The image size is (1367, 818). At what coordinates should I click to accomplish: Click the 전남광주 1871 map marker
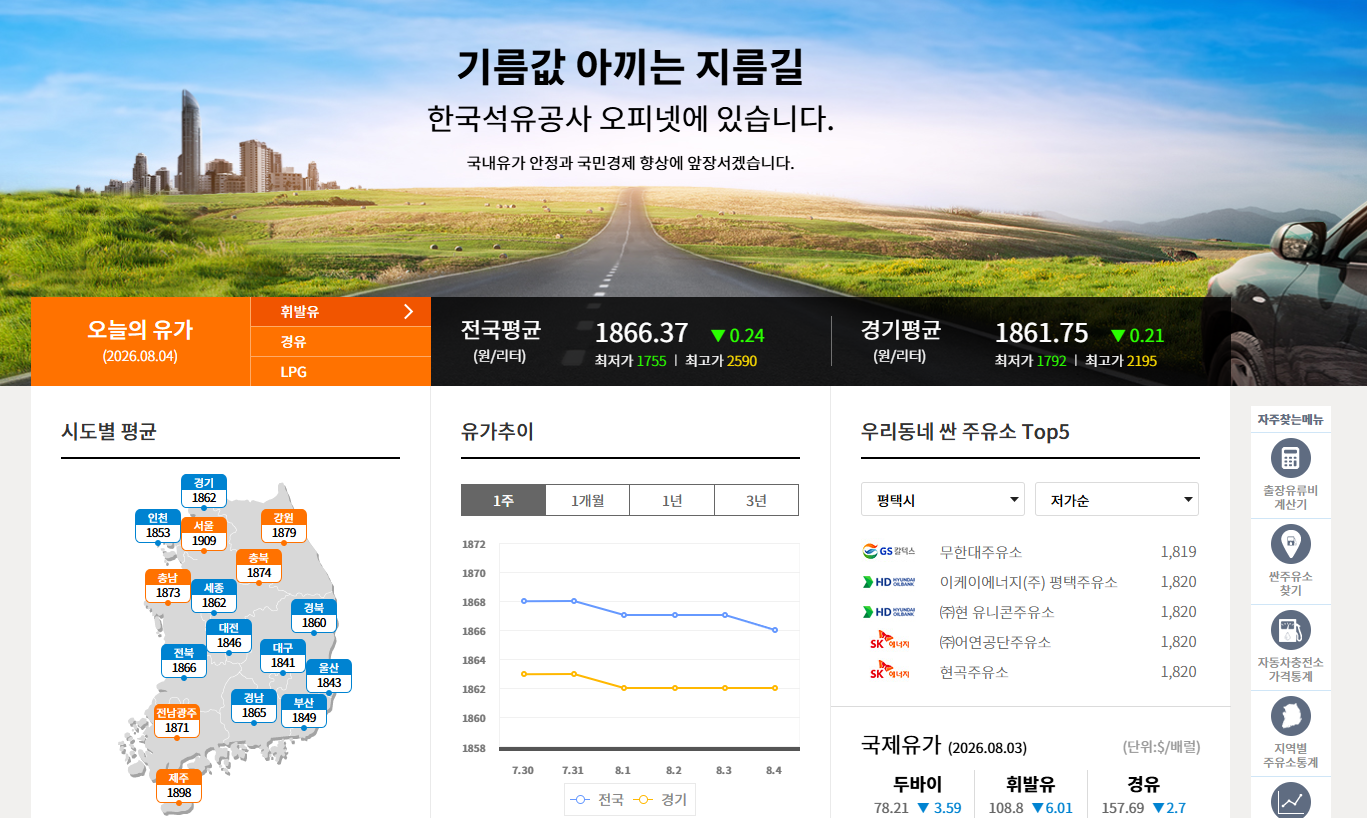point(177,721)
